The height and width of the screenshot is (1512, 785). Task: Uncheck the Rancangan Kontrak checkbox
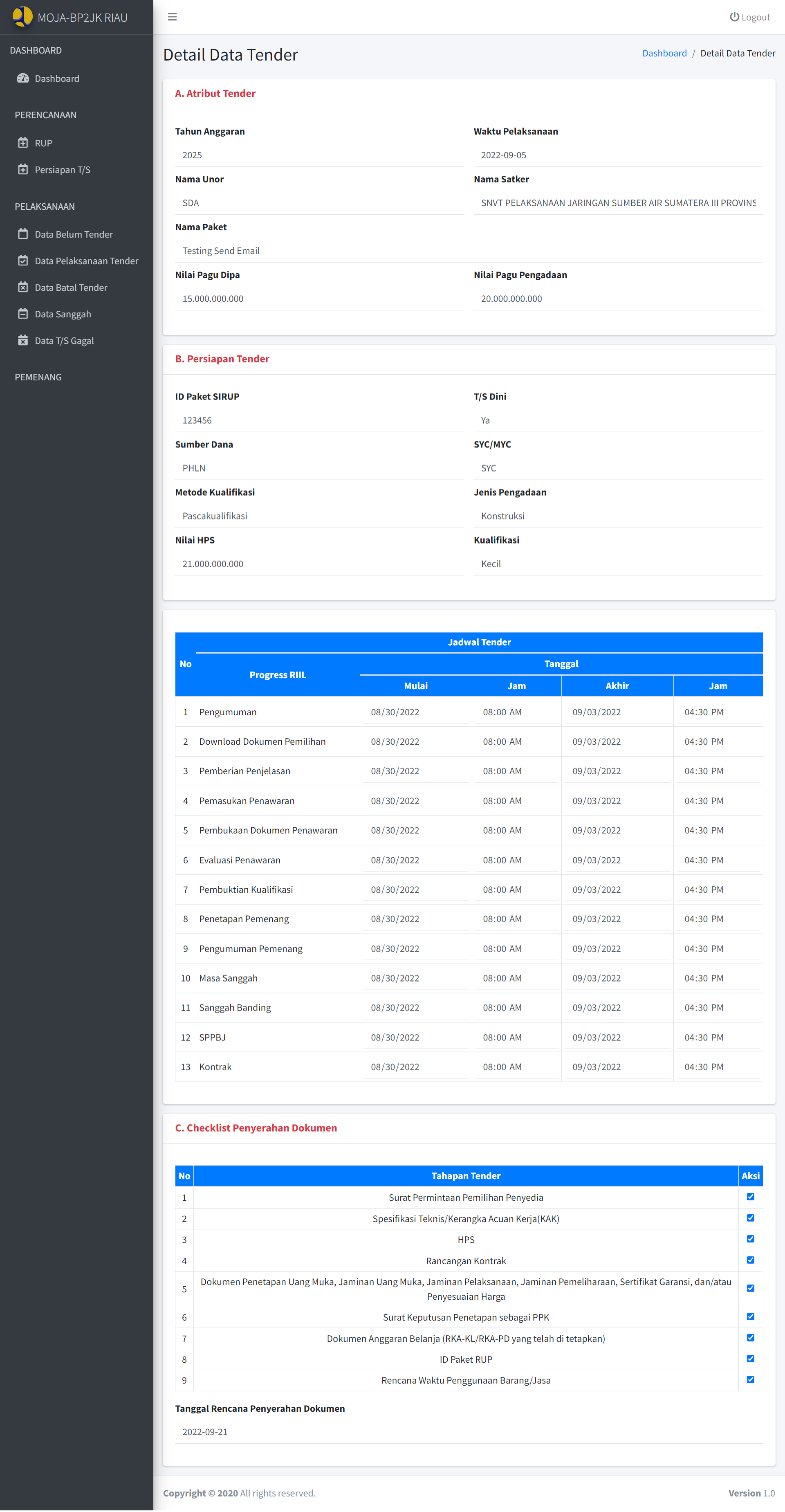click(x=750, y=1260)
